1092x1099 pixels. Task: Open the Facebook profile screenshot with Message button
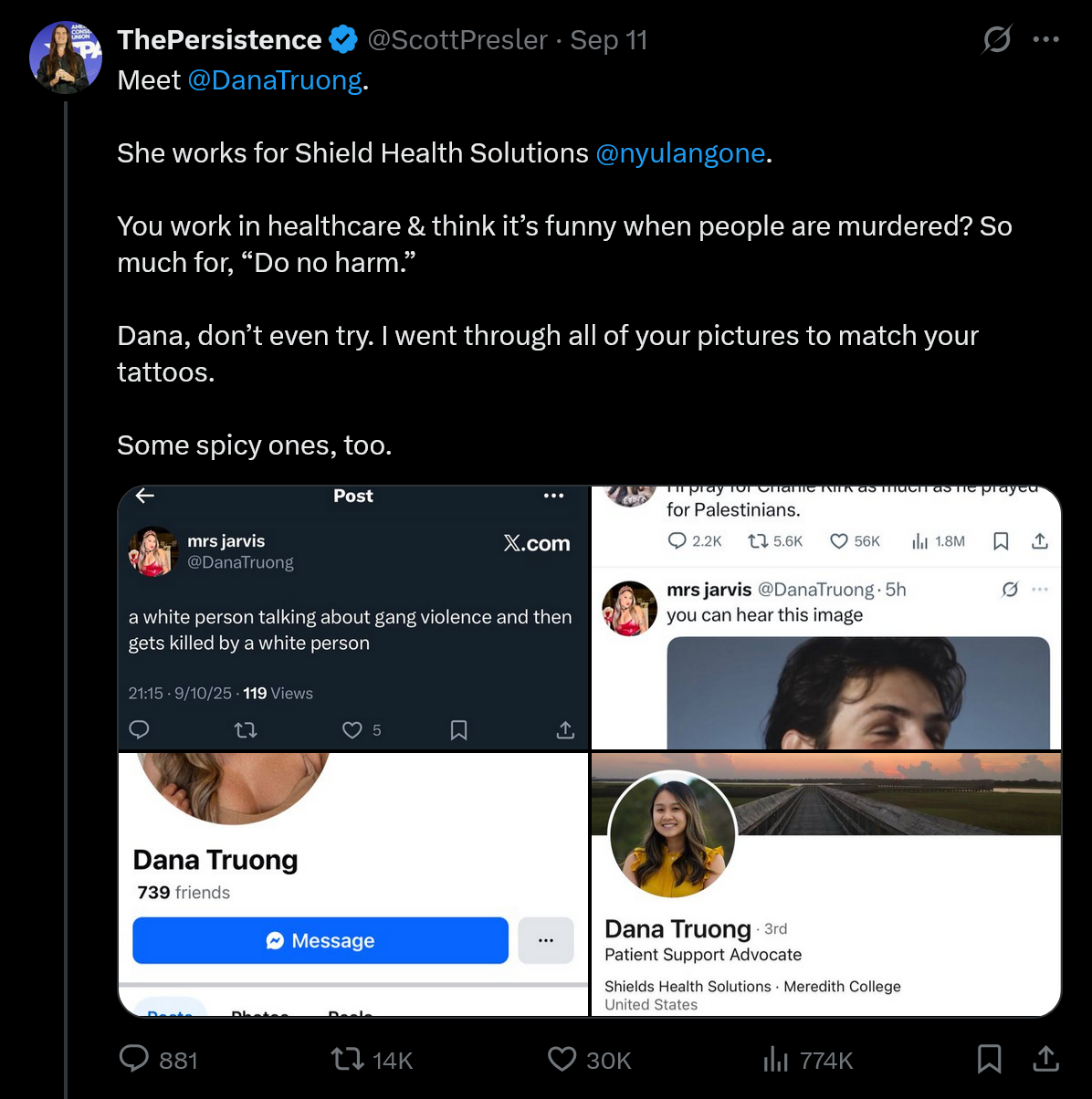(353, 884)
